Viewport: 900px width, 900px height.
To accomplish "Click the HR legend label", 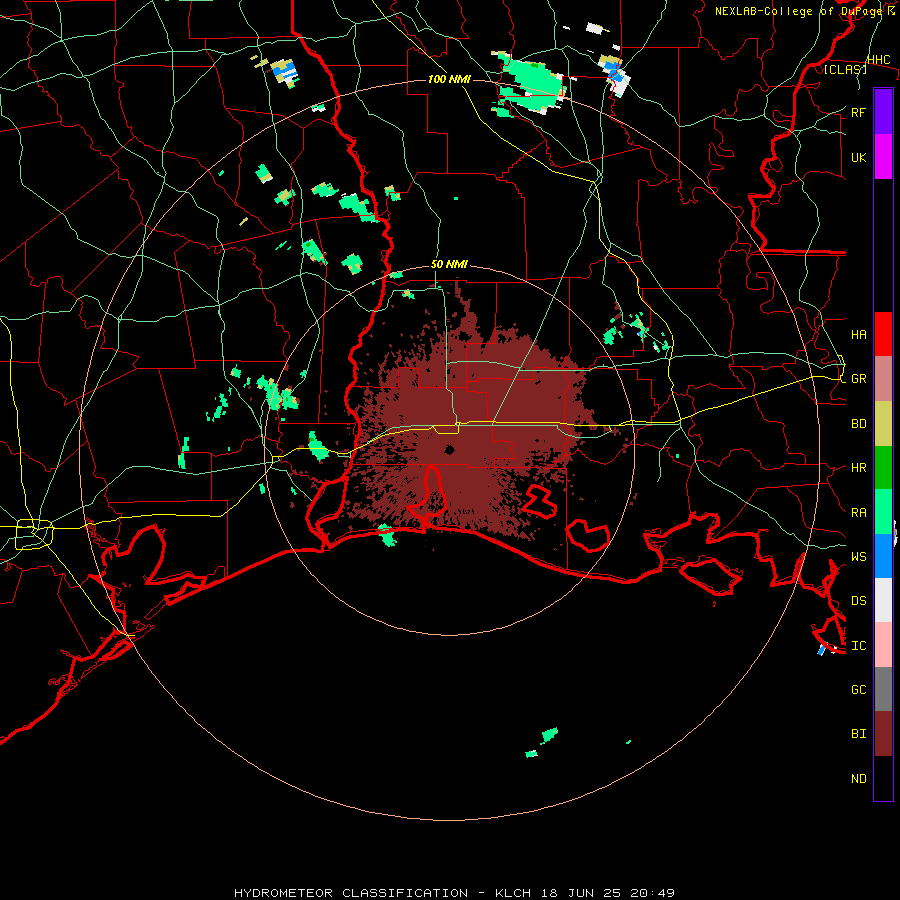I will 858,468.
